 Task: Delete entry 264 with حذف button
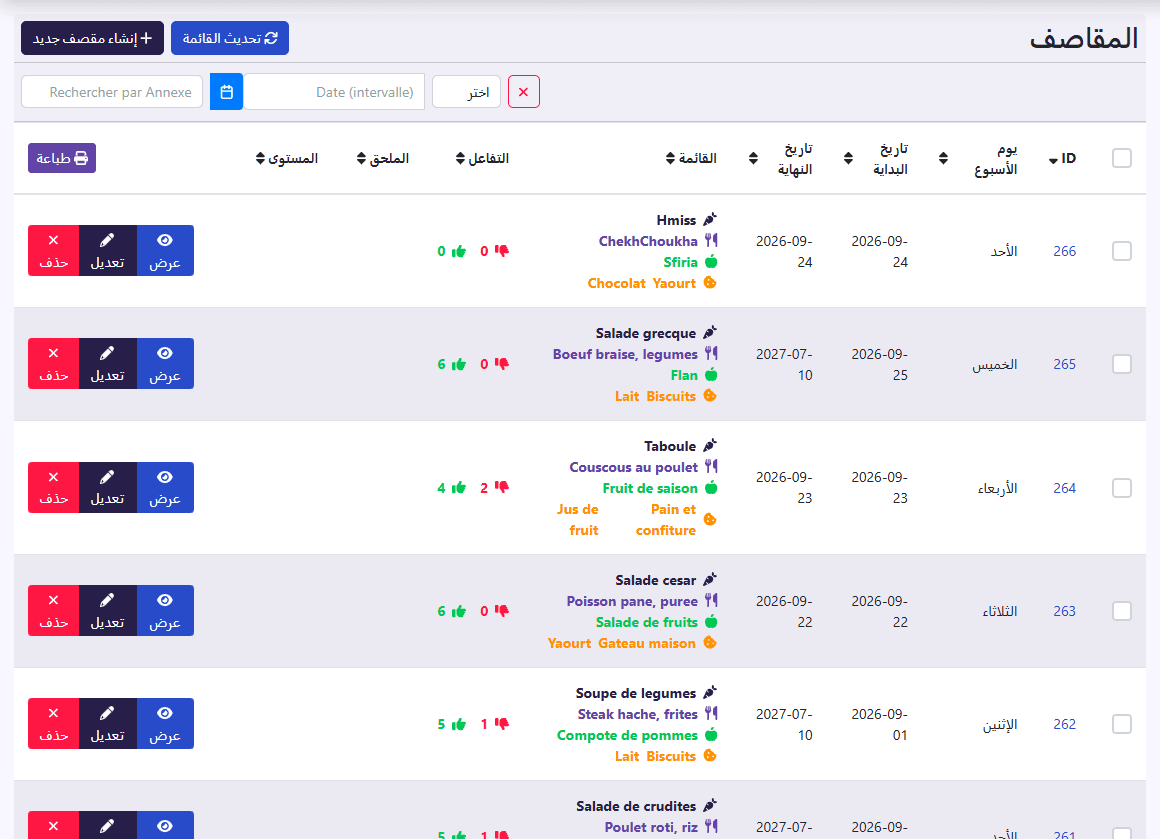pos(53,488)
